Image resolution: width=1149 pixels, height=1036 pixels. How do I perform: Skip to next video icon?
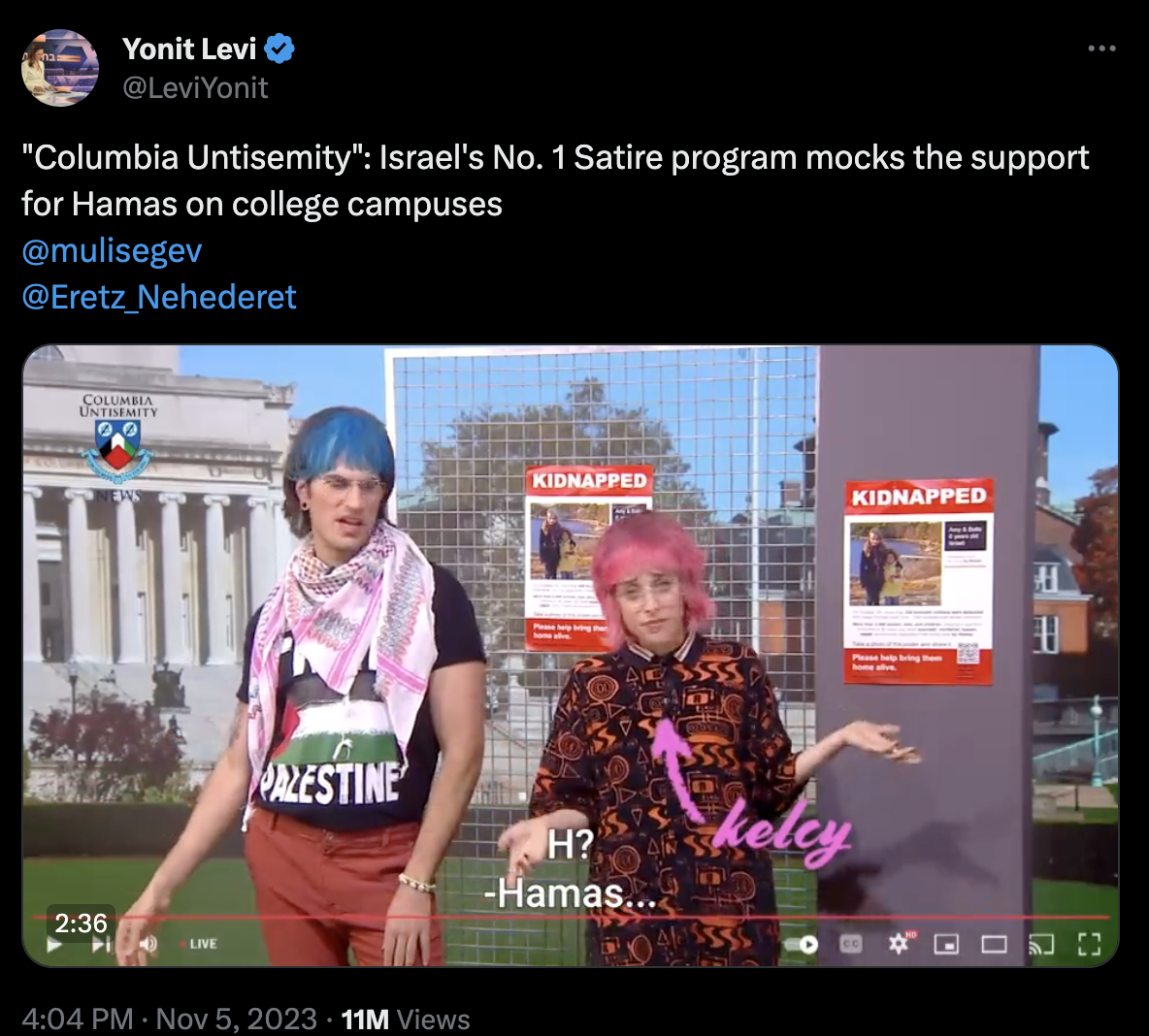(x=101, y=945)
